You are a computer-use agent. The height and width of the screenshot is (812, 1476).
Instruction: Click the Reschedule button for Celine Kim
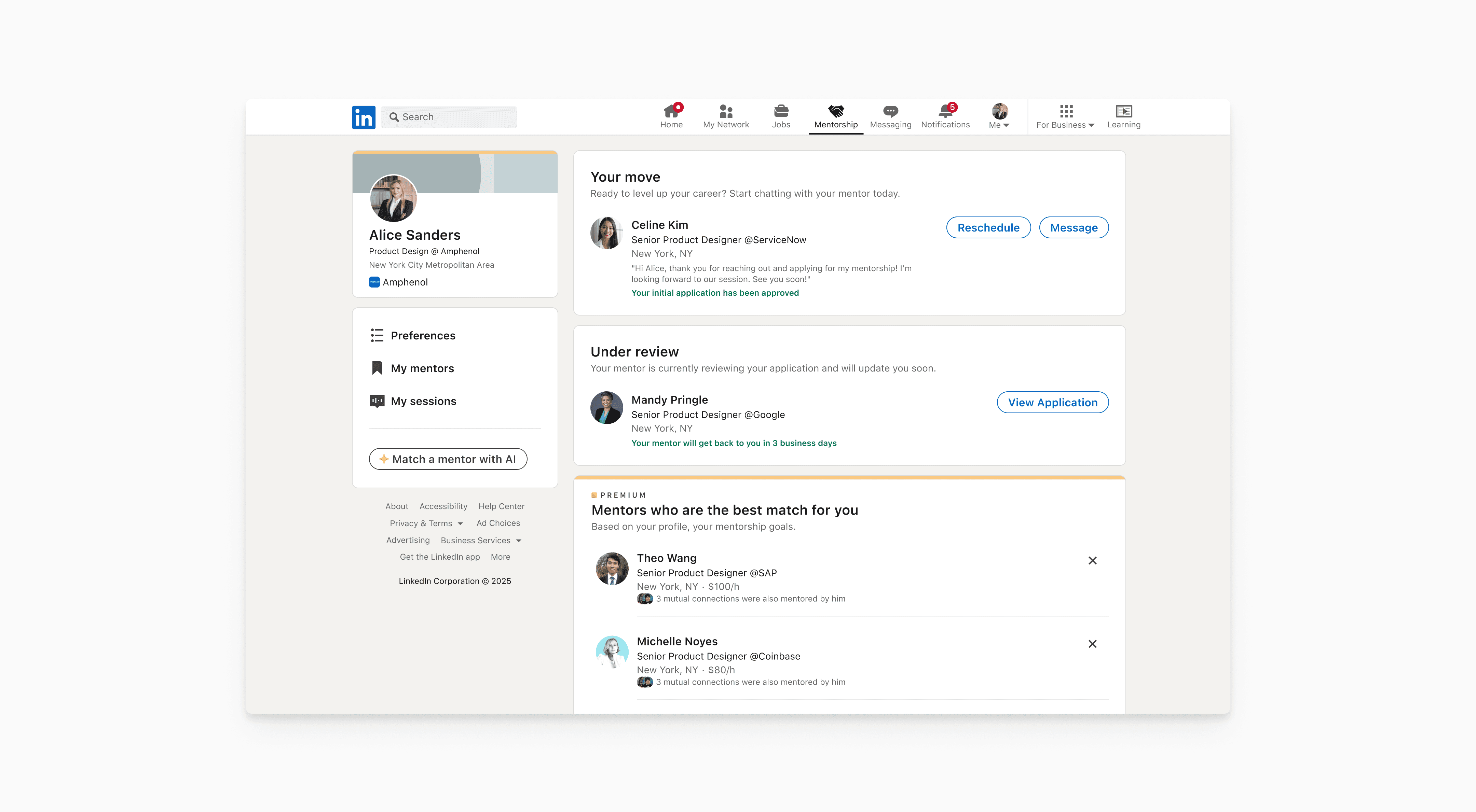988,227
